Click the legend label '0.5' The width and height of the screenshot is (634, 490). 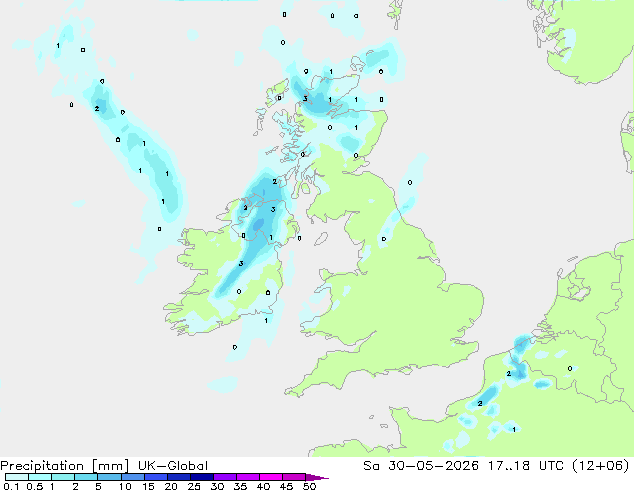pyautogui.click(x=35, y=486)
